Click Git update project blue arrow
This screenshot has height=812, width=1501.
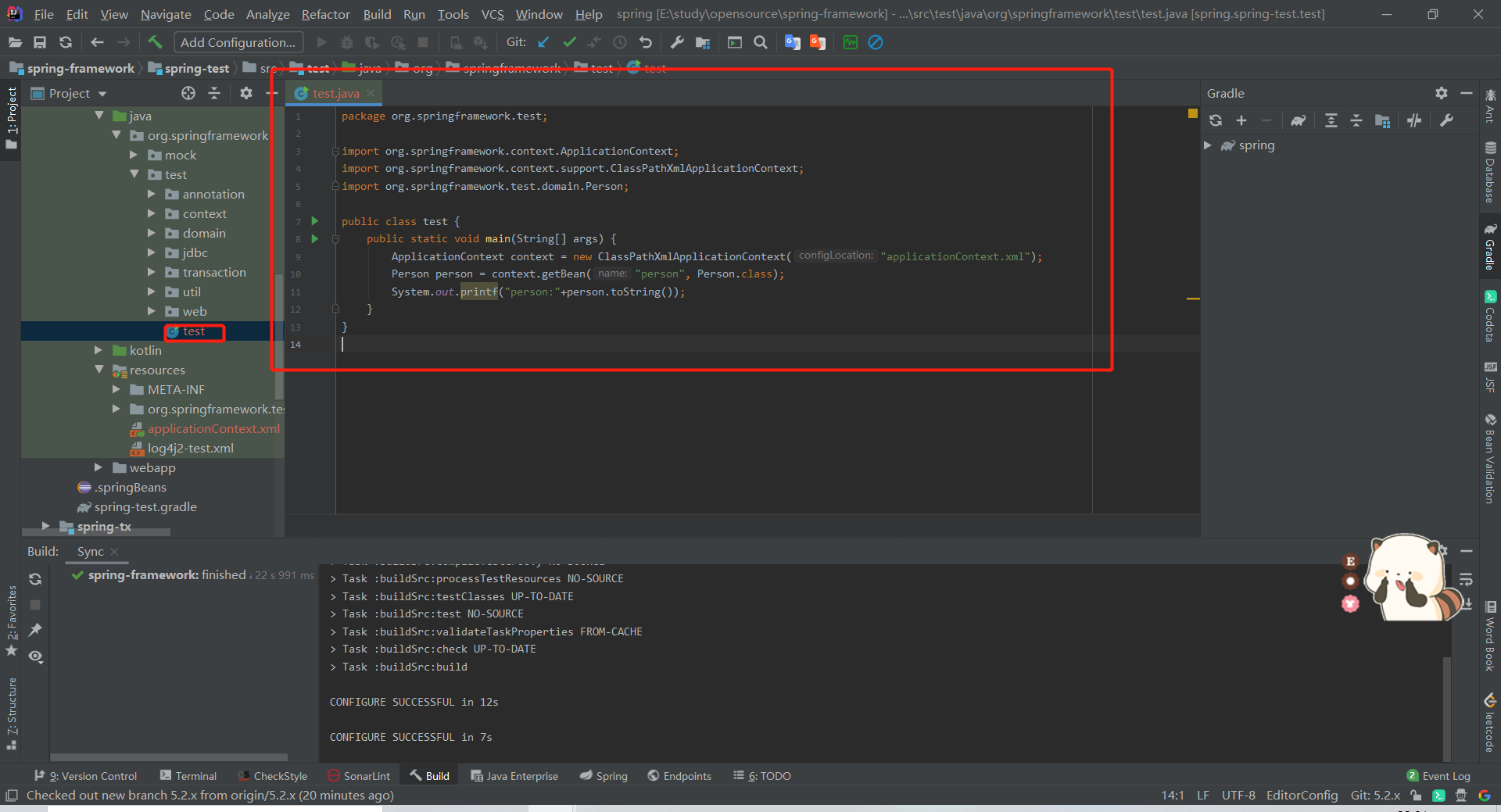(543, 42)
